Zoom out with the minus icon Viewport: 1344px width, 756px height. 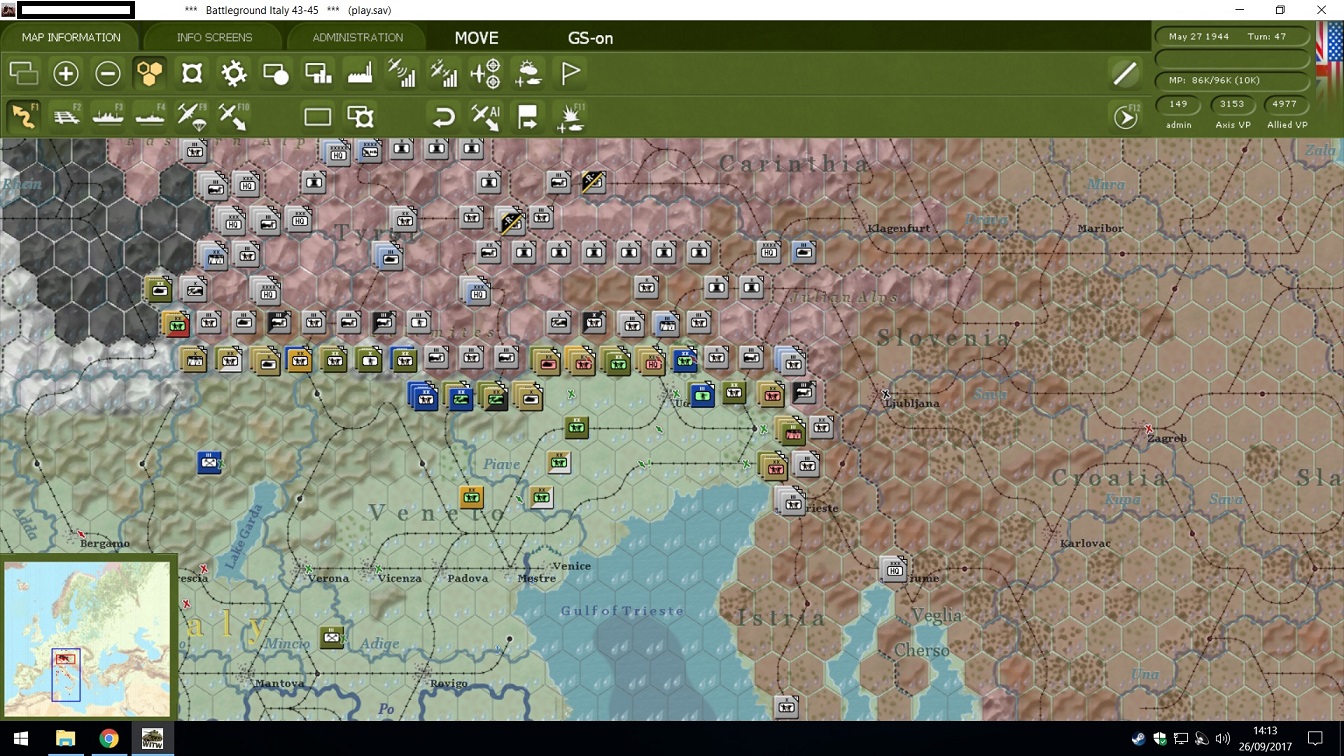pos(108,73)
